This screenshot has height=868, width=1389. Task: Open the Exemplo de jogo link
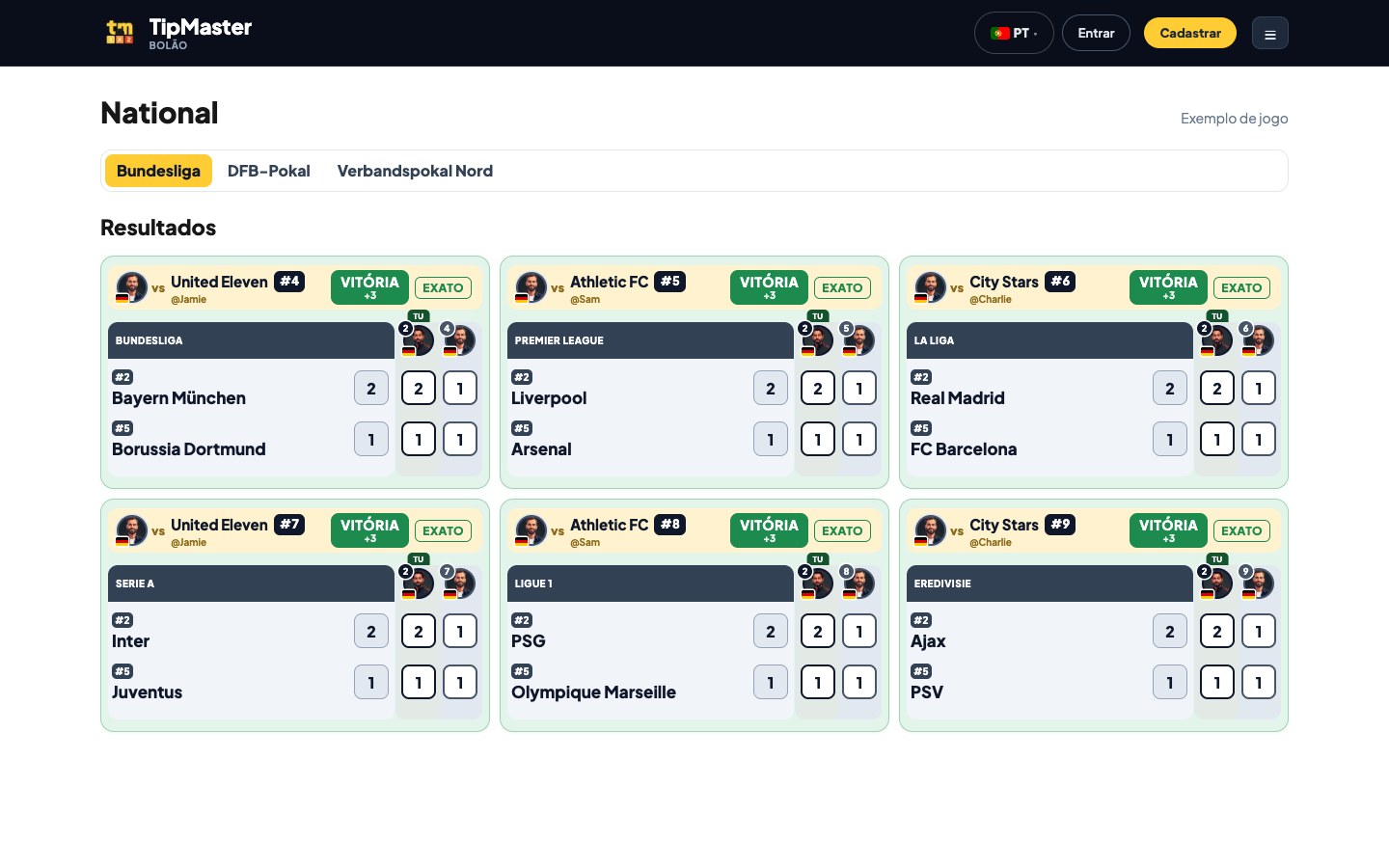tap(1234, 119)
